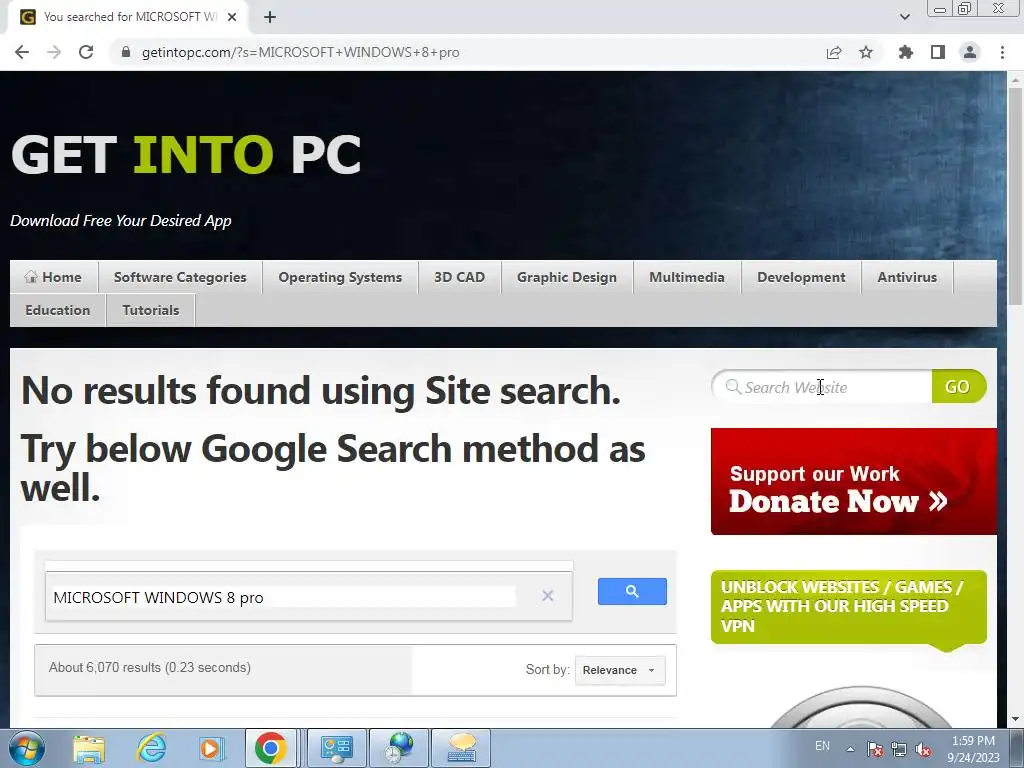Screen dimensions: 1024x768
Task: Open the Development menu item
Action: tap(801, 277)
